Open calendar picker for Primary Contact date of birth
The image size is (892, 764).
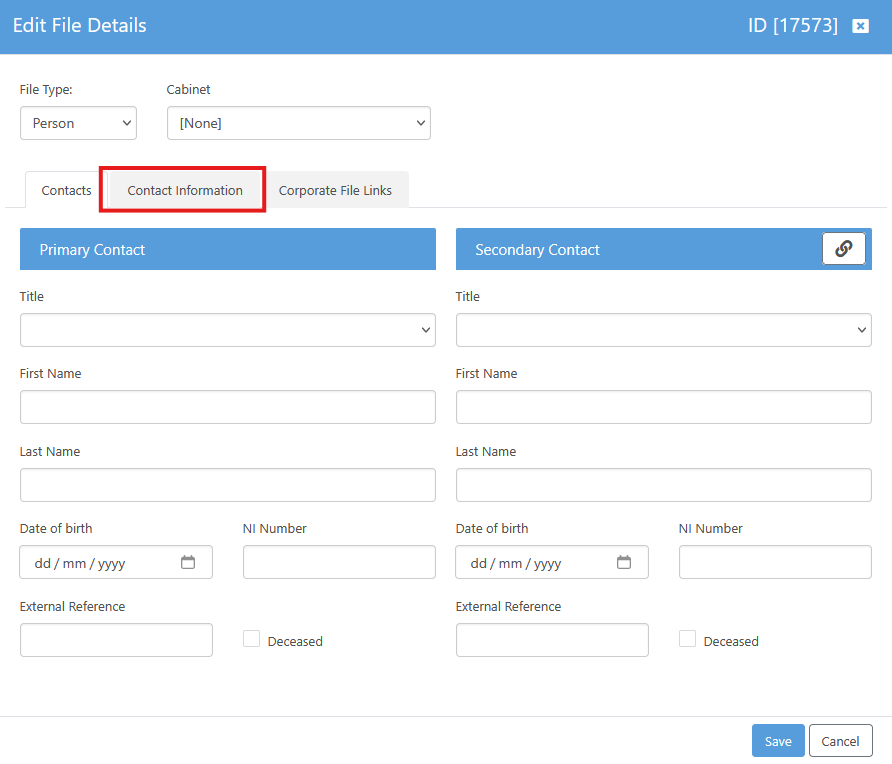(x=188, y=563)
